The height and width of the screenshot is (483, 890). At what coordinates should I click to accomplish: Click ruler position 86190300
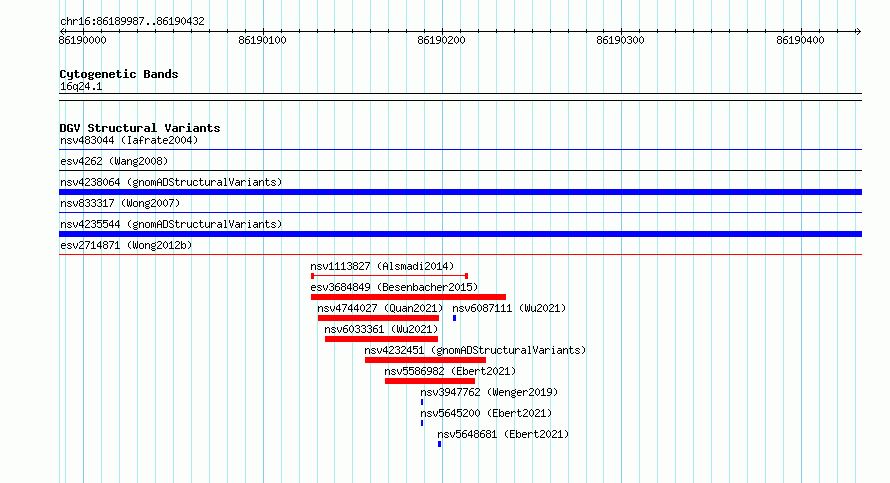click(620, 40)
